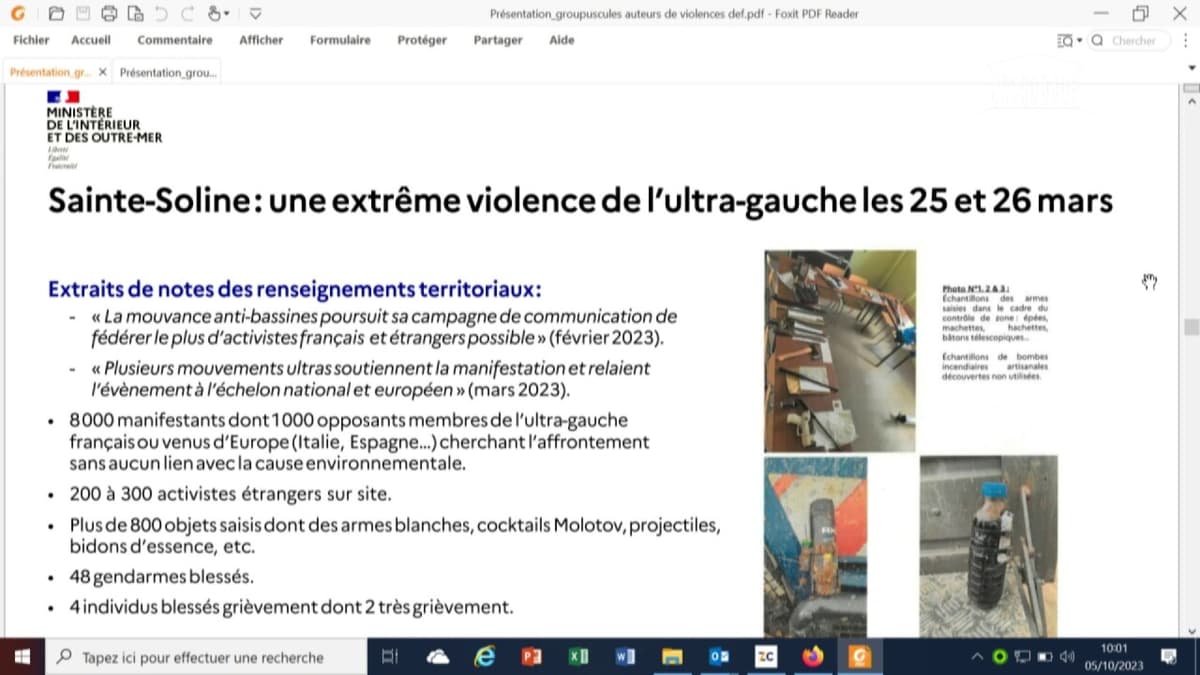Click the Redo arrow icon

(x=188, y=14)
